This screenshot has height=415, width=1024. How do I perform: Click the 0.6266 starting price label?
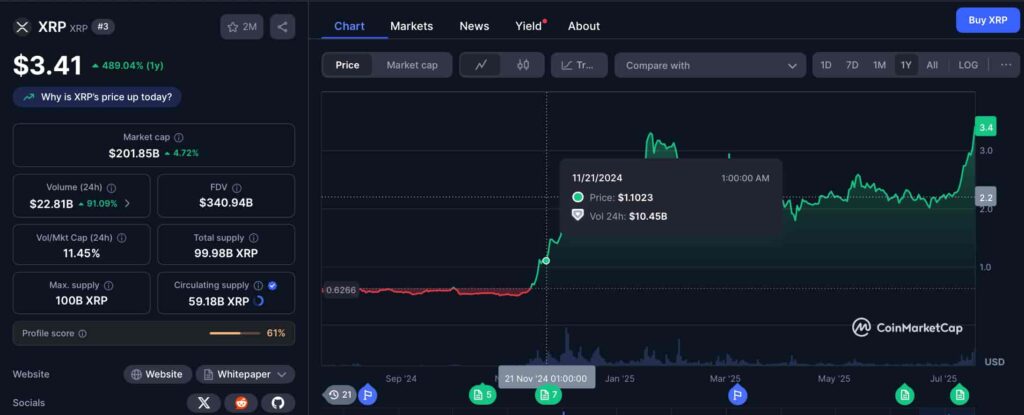[x=341, y=290]
